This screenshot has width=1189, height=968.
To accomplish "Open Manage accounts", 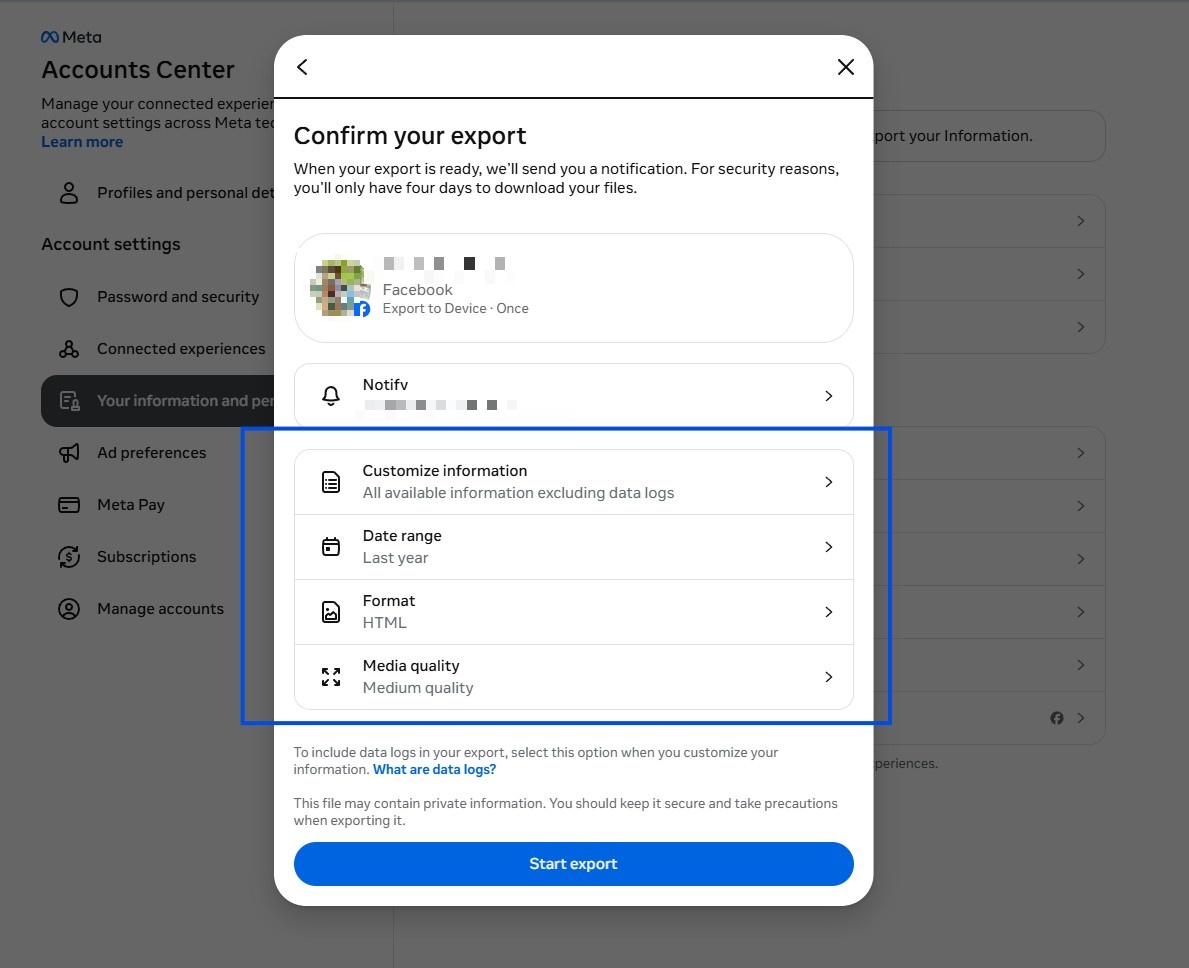I will tap(158, 609).
